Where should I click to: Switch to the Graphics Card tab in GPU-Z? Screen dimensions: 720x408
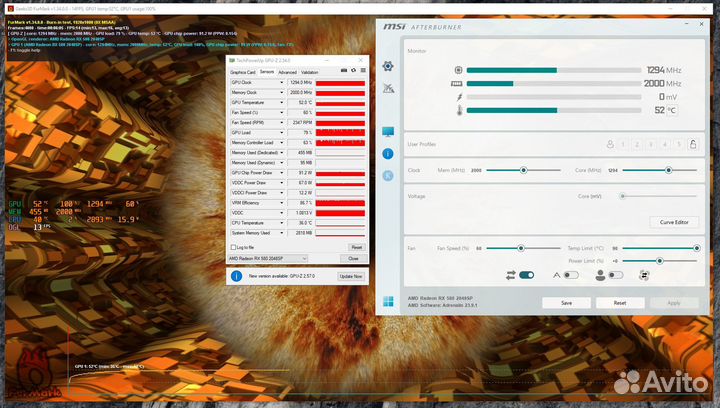click(243, 73)
